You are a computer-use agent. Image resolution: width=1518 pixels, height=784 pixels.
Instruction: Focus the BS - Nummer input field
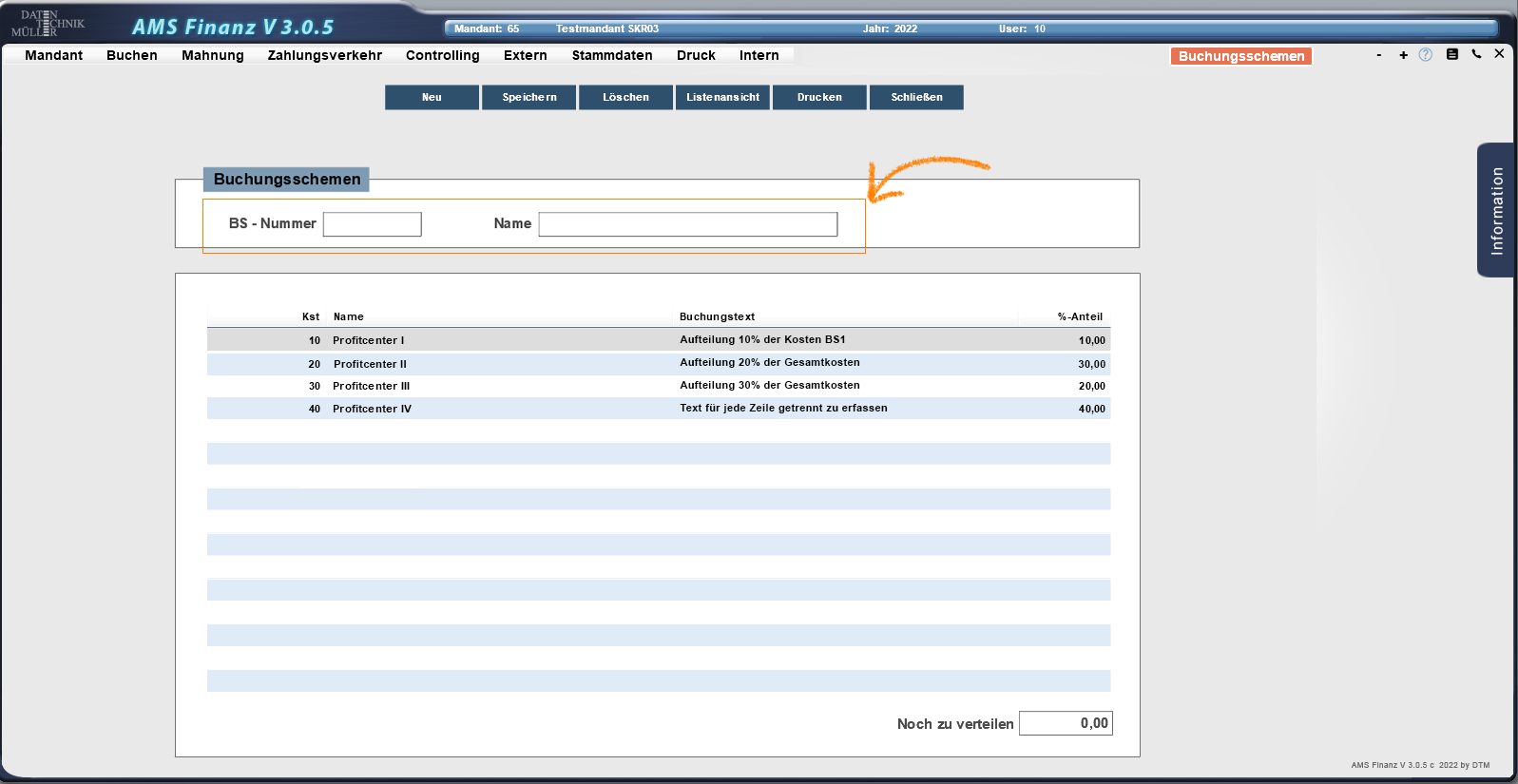(372, 224)
